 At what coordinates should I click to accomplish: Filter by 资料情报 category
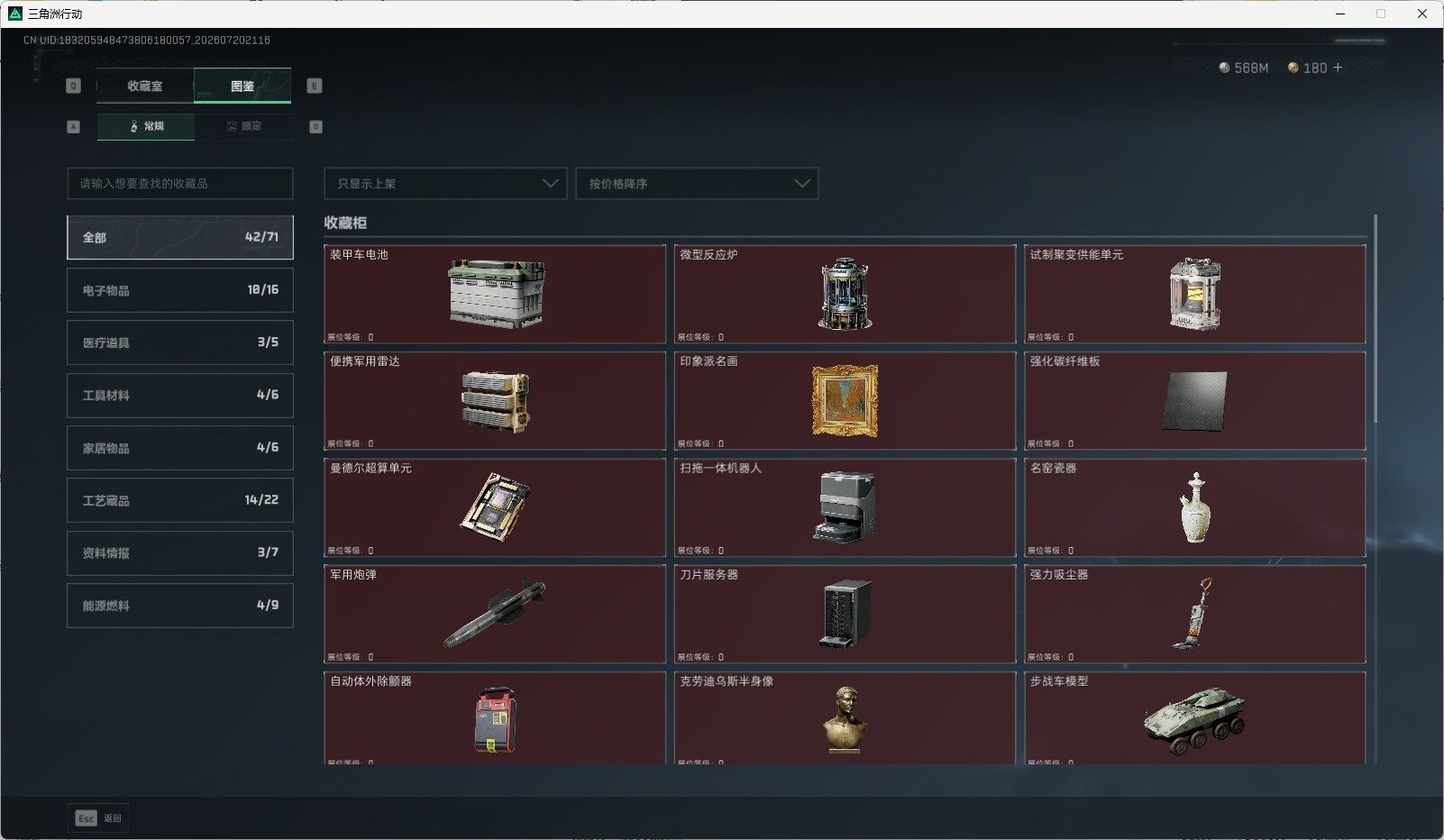tap(180, 552)
